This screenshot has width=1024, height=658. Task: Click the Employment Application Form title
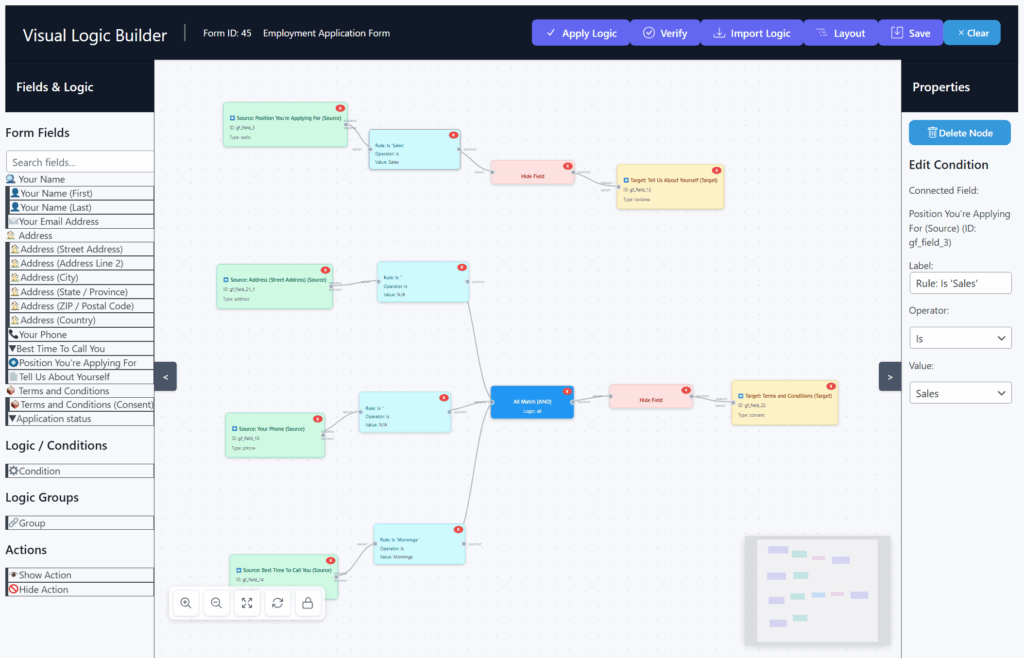327,33
